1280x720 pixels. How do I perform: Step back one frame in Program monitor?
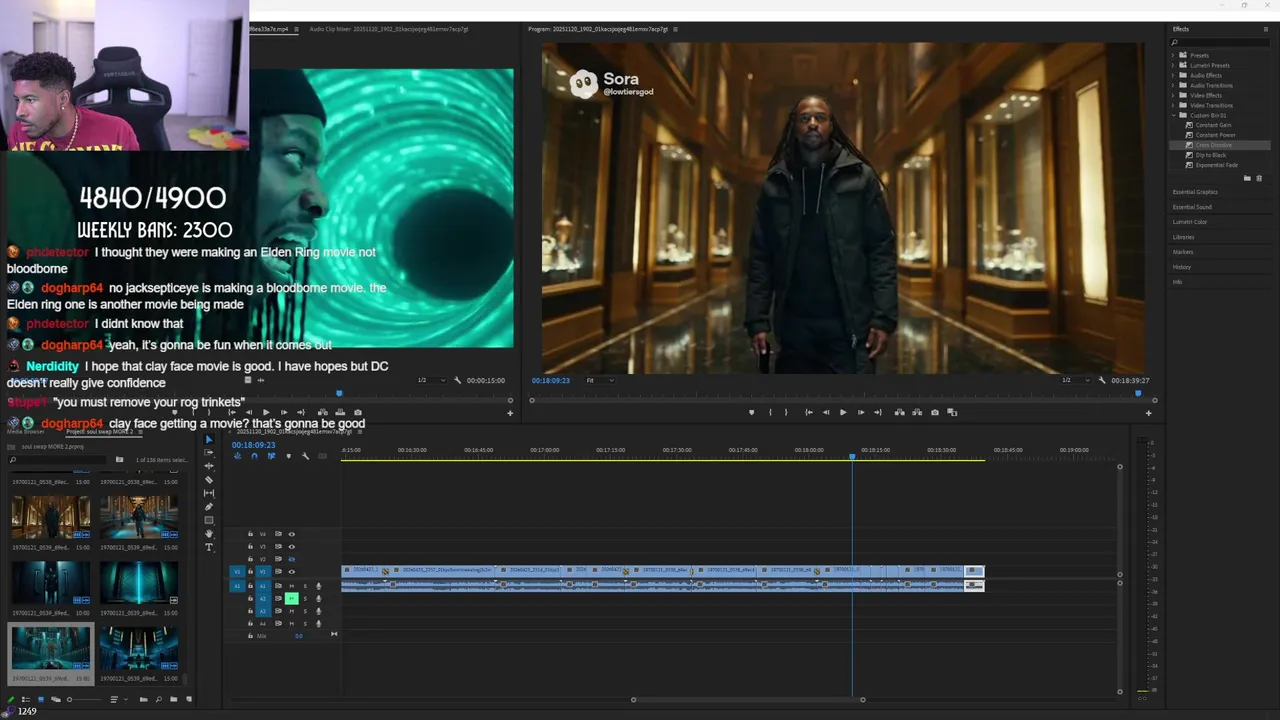(x=826, y=412)
